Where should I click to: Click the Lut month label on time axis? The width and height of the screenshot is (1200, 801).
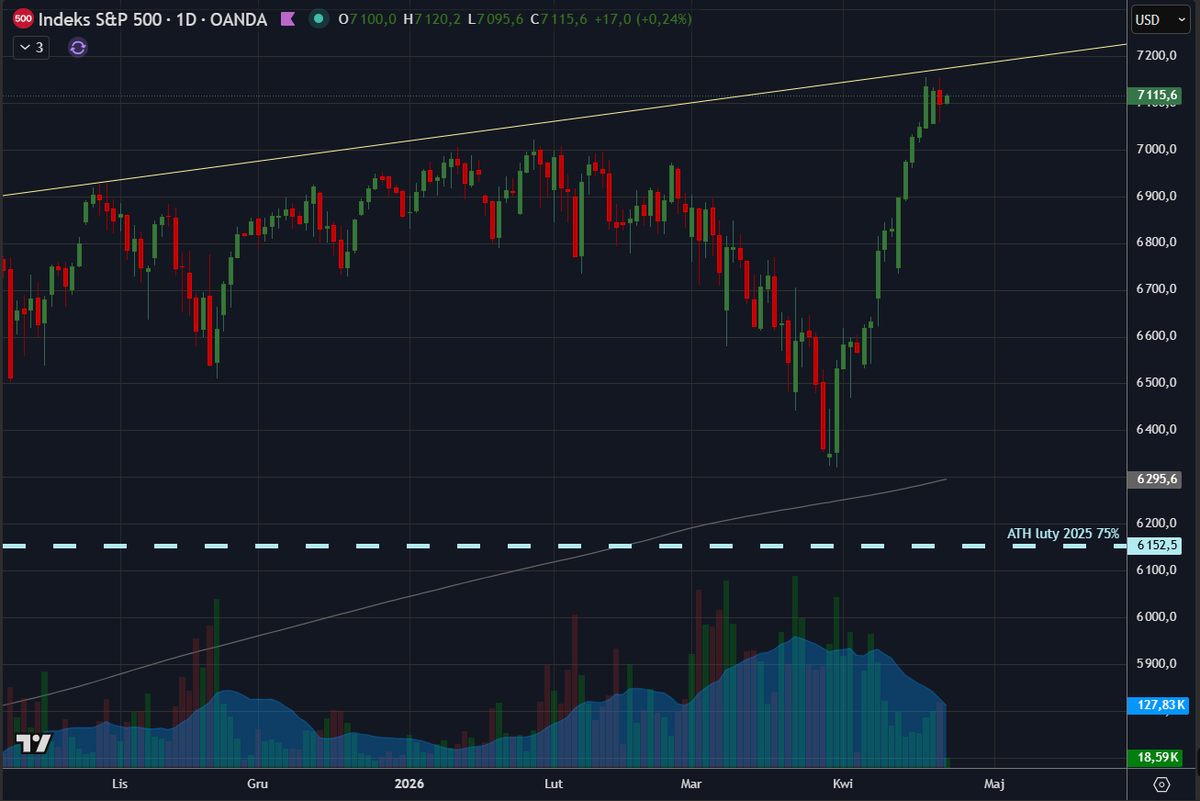click(x=553, y=783)
